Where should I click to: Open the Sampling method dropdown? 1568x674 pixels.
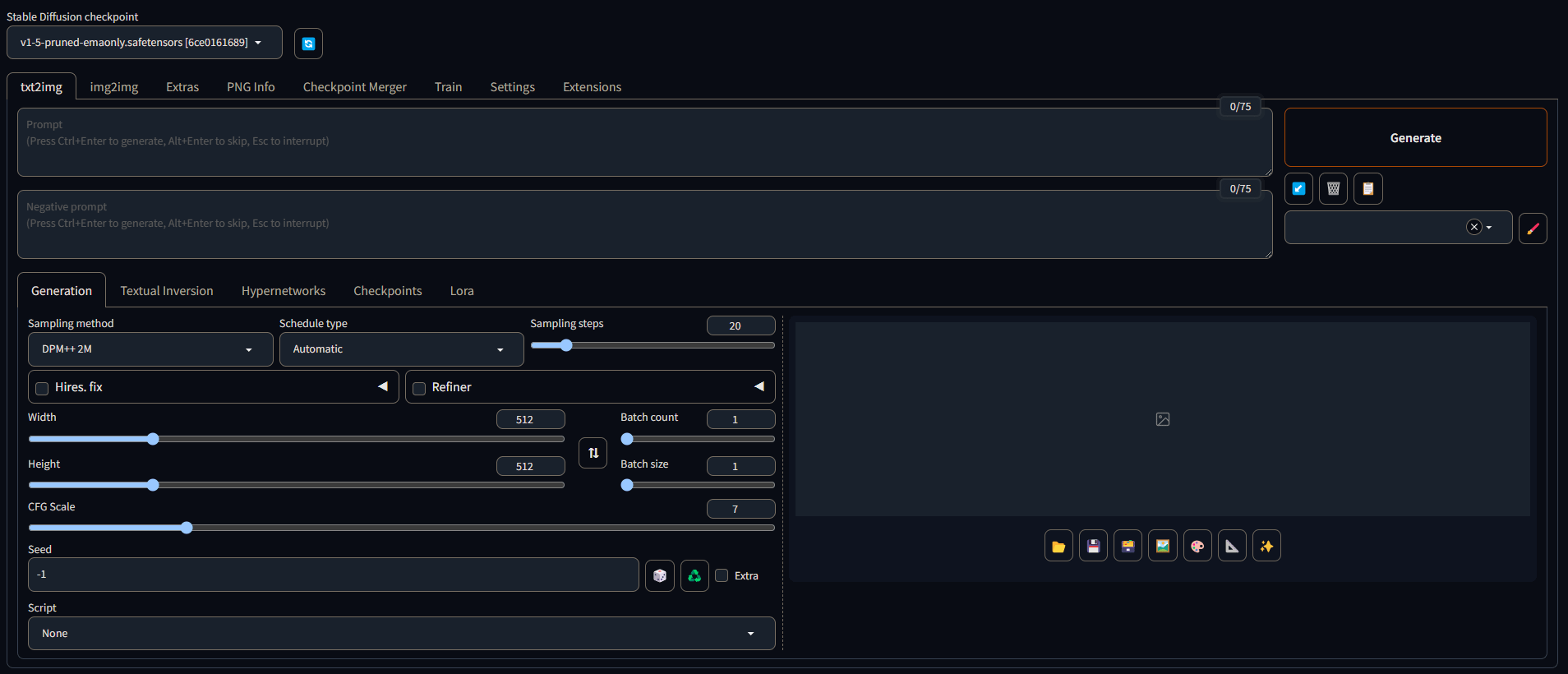150,349
